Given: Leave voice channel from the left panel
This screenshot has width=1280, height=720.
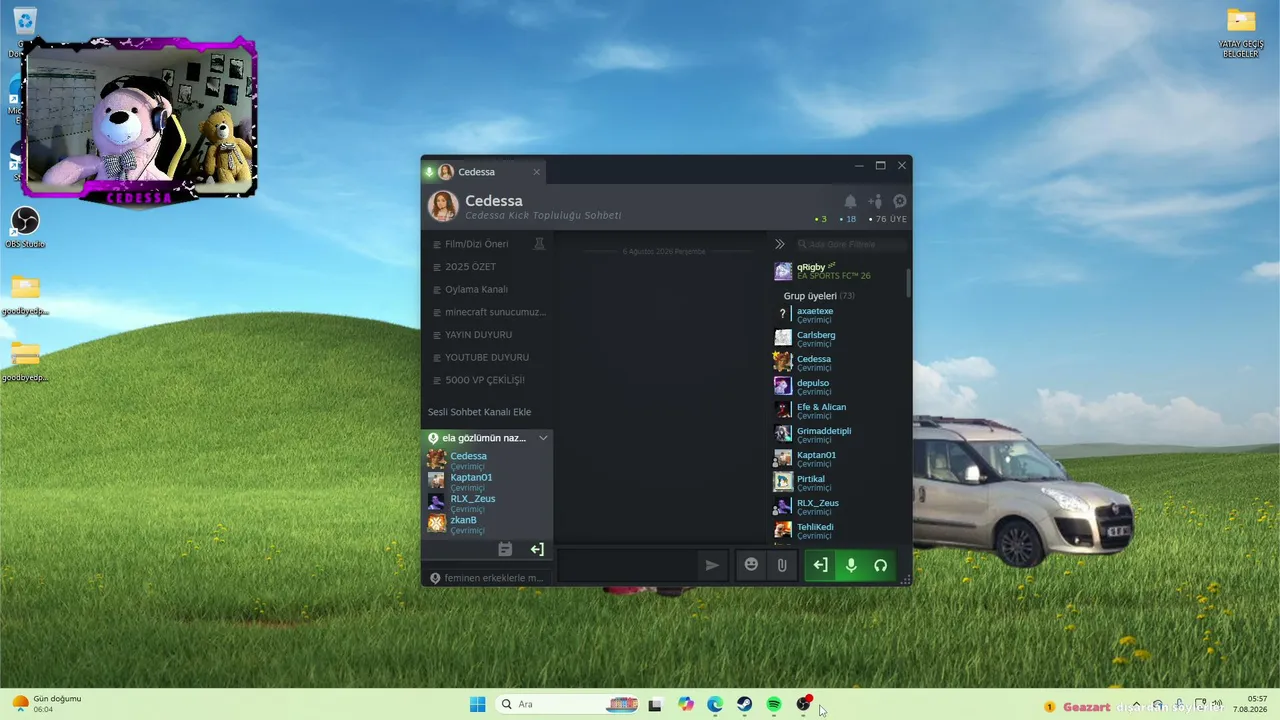Looking at the screenshot, I should (x=537, y=549).
